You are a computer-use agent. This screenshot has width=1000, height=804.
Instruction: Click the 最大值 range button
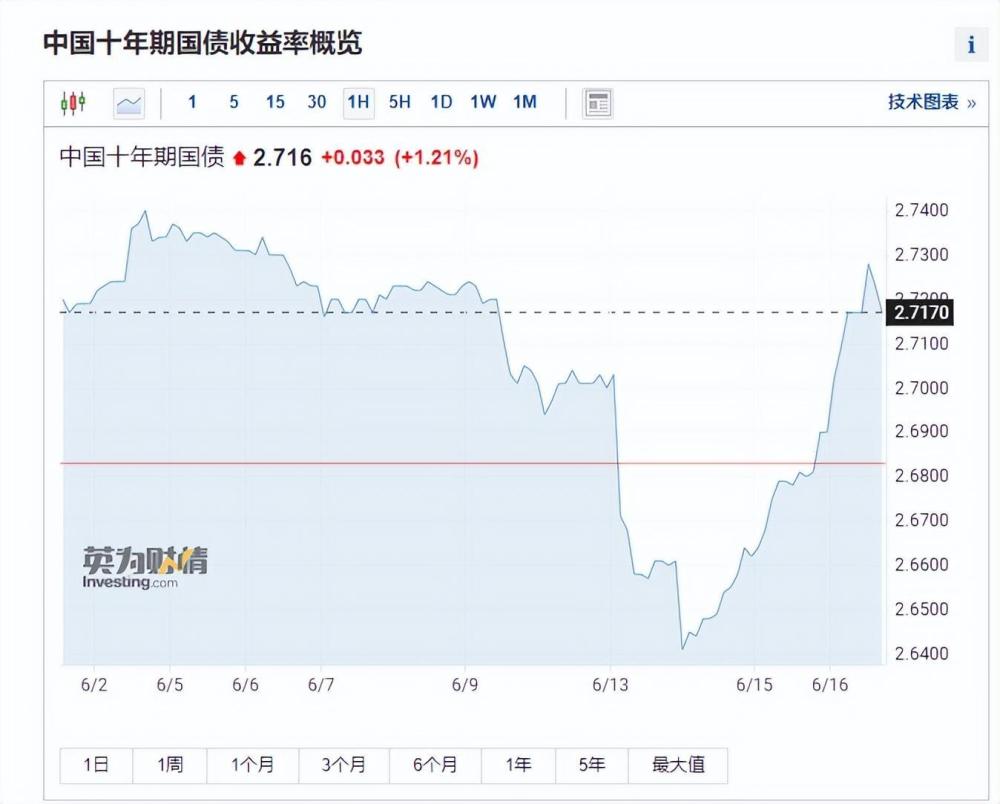(678, 765)
